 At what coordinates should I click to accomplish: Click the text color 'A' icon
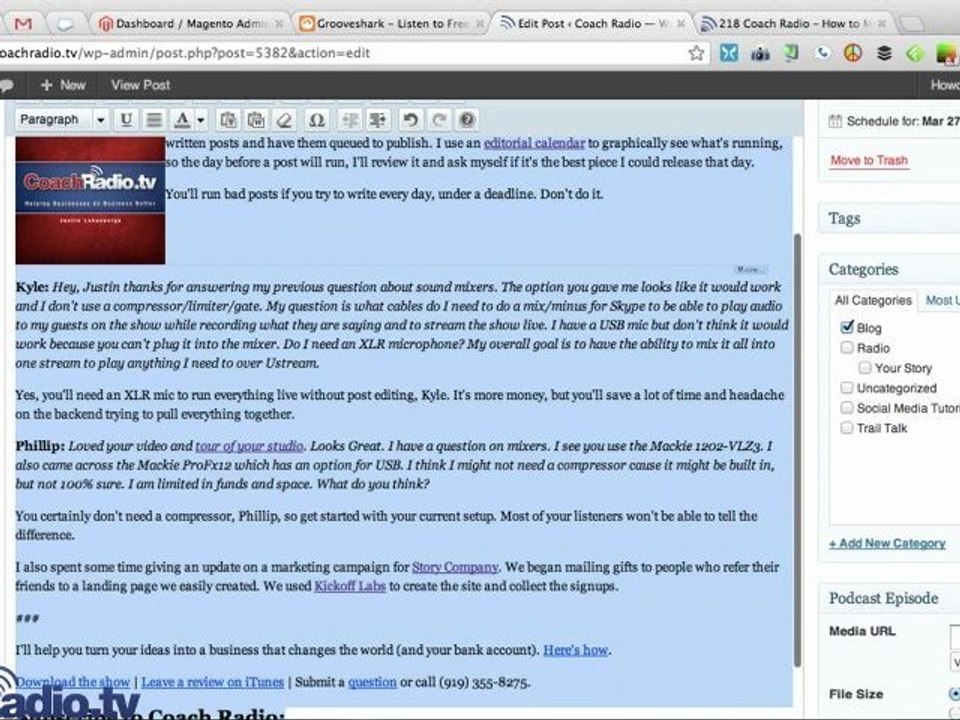[182, 119]
